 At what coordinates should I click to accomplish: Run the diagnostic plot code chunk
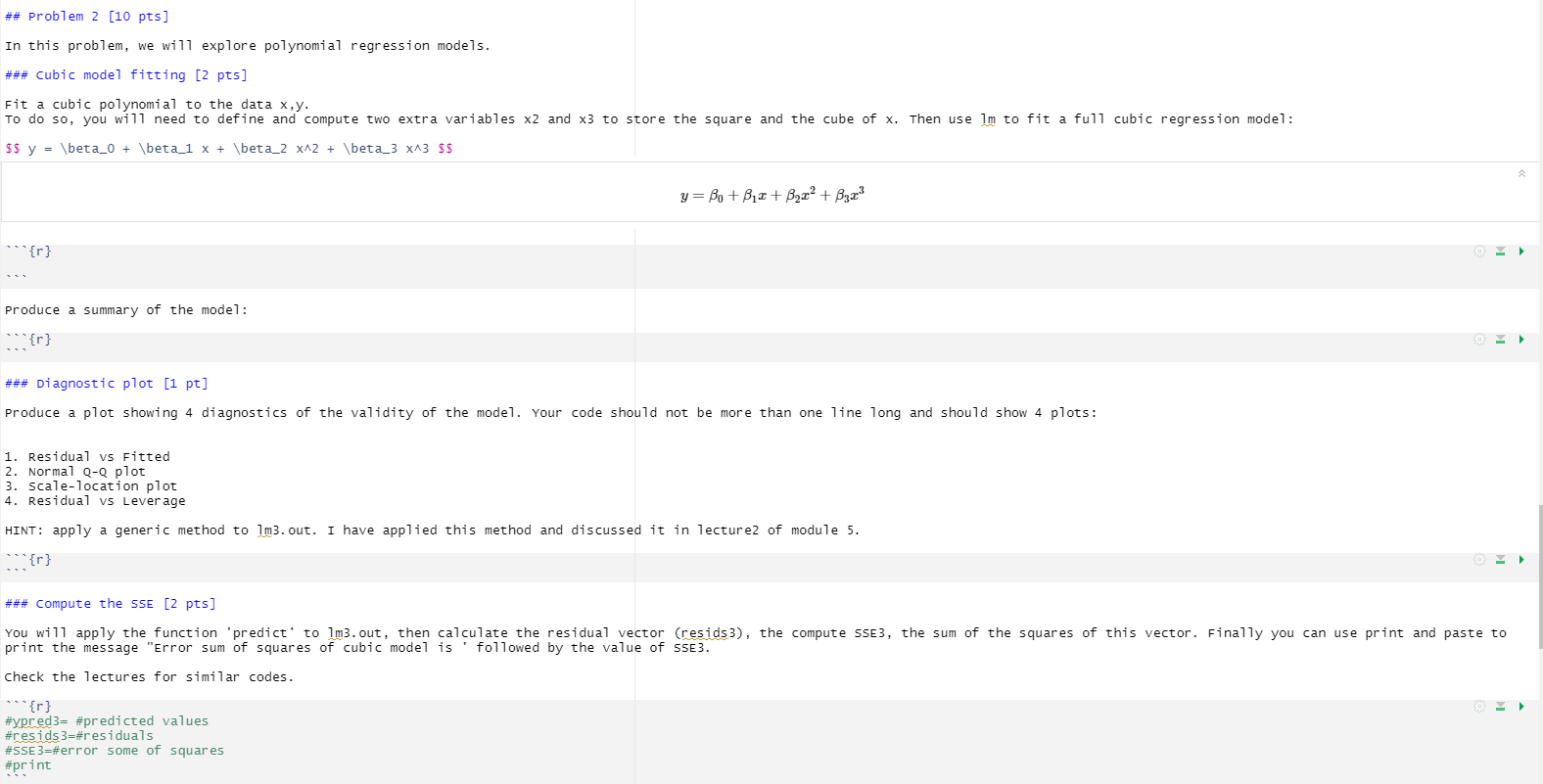[x=1520, y=559]
